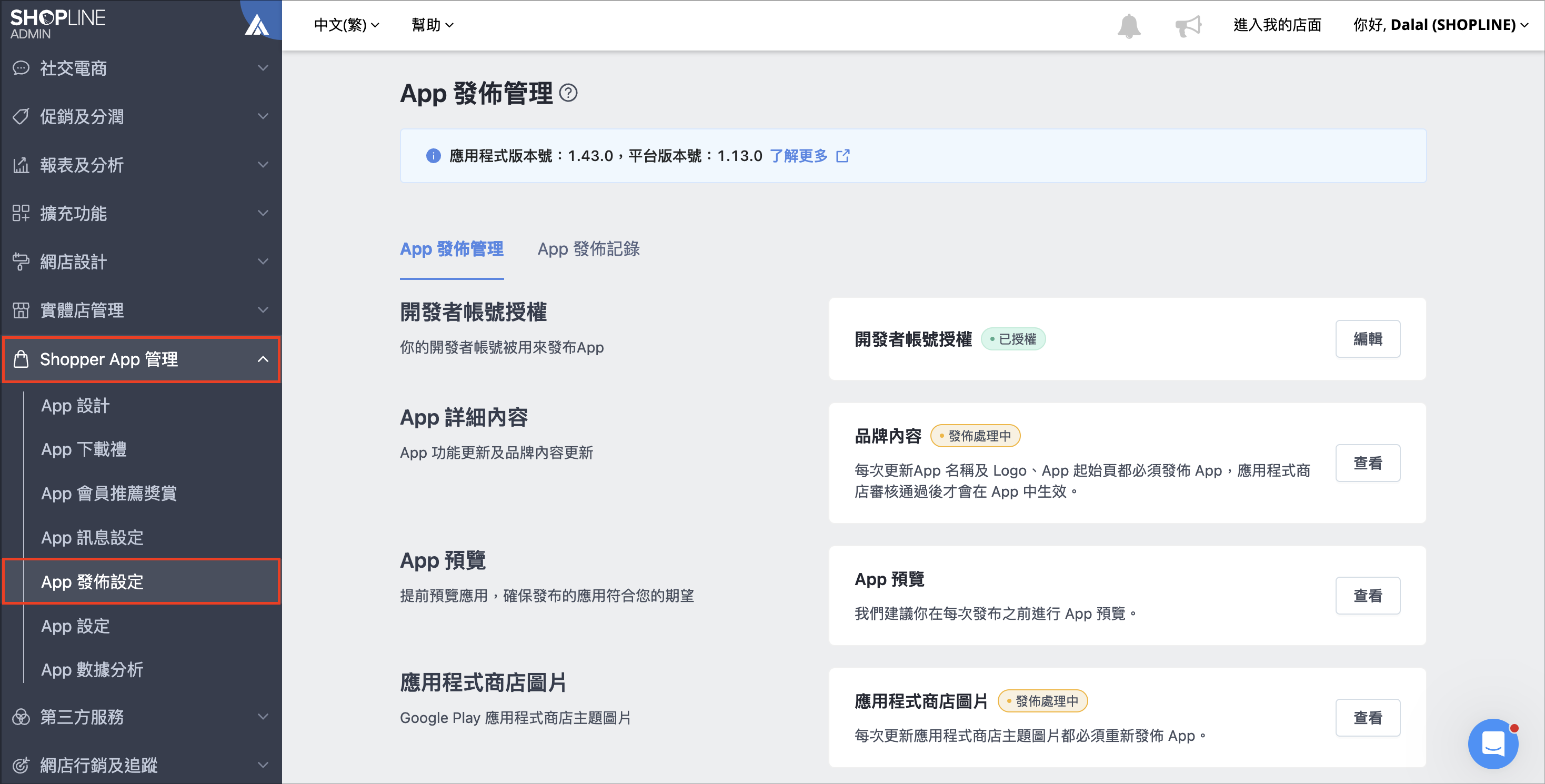Open App 設定 in the sidebar
Viewport: 1545px width, 784px height.
coord(75,626)
